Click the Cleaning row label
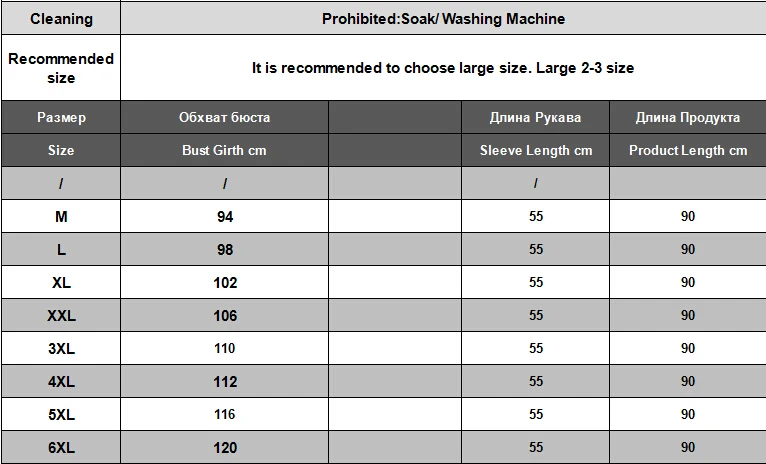Image resolution: width=766 pixels, height=464 pixels. (61, 19)
